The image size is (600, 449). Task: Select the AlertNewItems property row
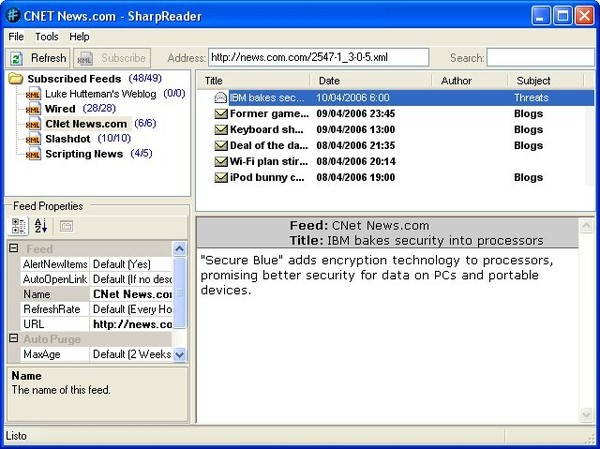[96, 264]
